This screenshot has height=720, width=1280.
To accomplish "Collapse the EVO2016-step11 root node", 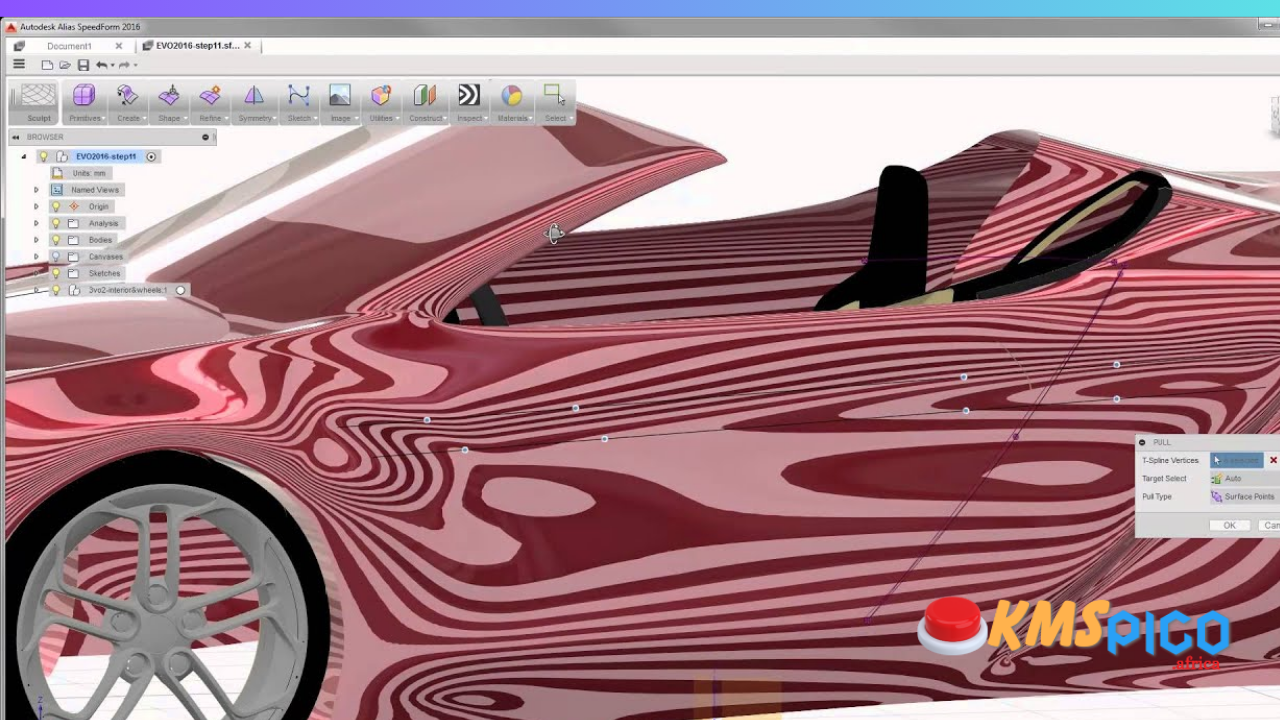I will click(x=24, y=157).
